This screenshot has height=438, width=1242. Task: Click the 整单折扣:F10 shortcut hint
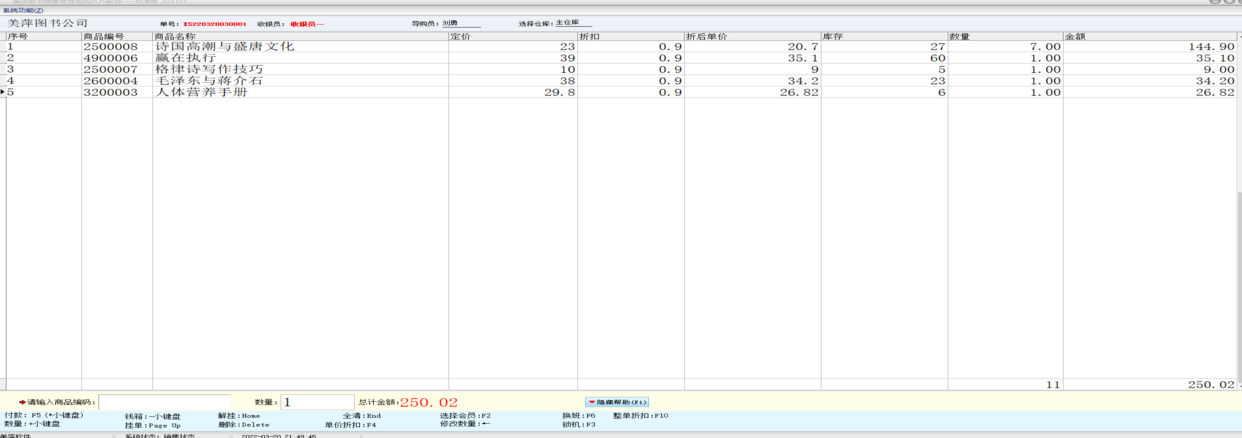coord(640,415)
